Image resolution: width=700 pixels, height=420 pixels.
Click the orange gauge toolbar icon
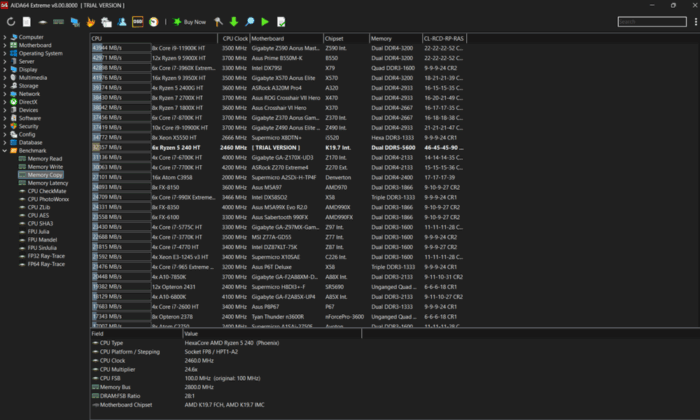pos(154,21)
